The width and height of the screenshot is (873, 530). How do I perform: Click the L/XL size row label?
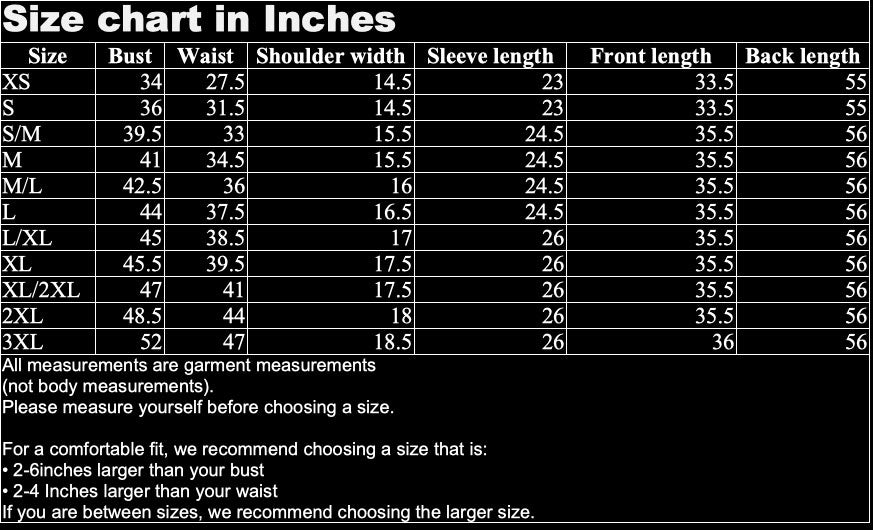click(x=27, y=238)
